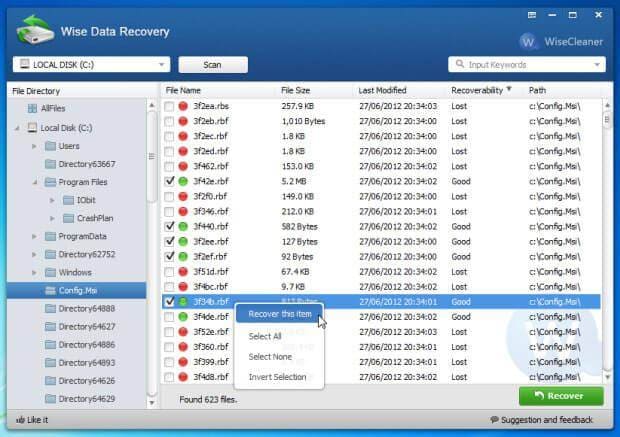Uncheck the box for 3f440.rbf
Screen dimensions: 620x437
coord(169,226)
